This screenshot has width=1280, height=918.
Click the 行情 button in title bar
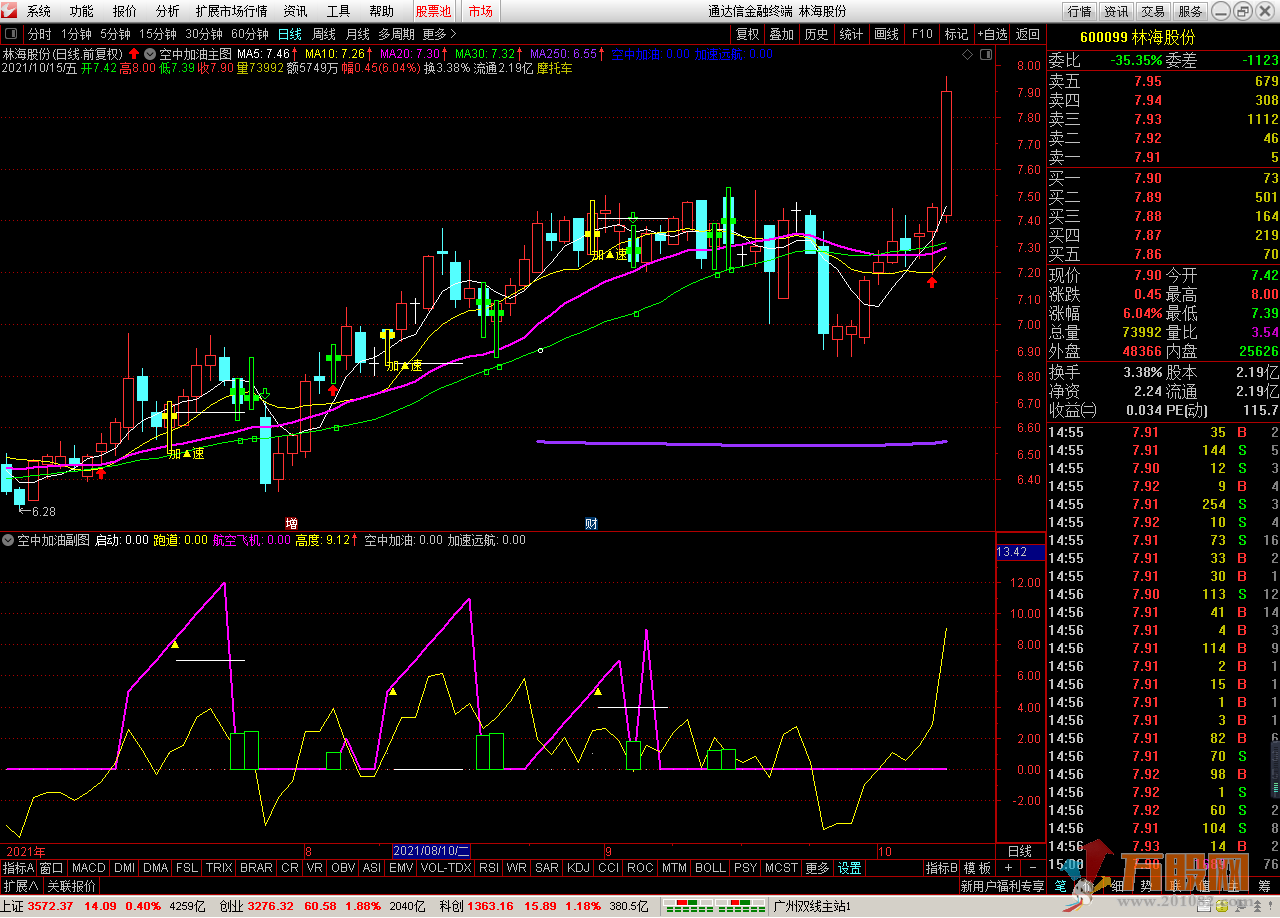(1079, 11)
